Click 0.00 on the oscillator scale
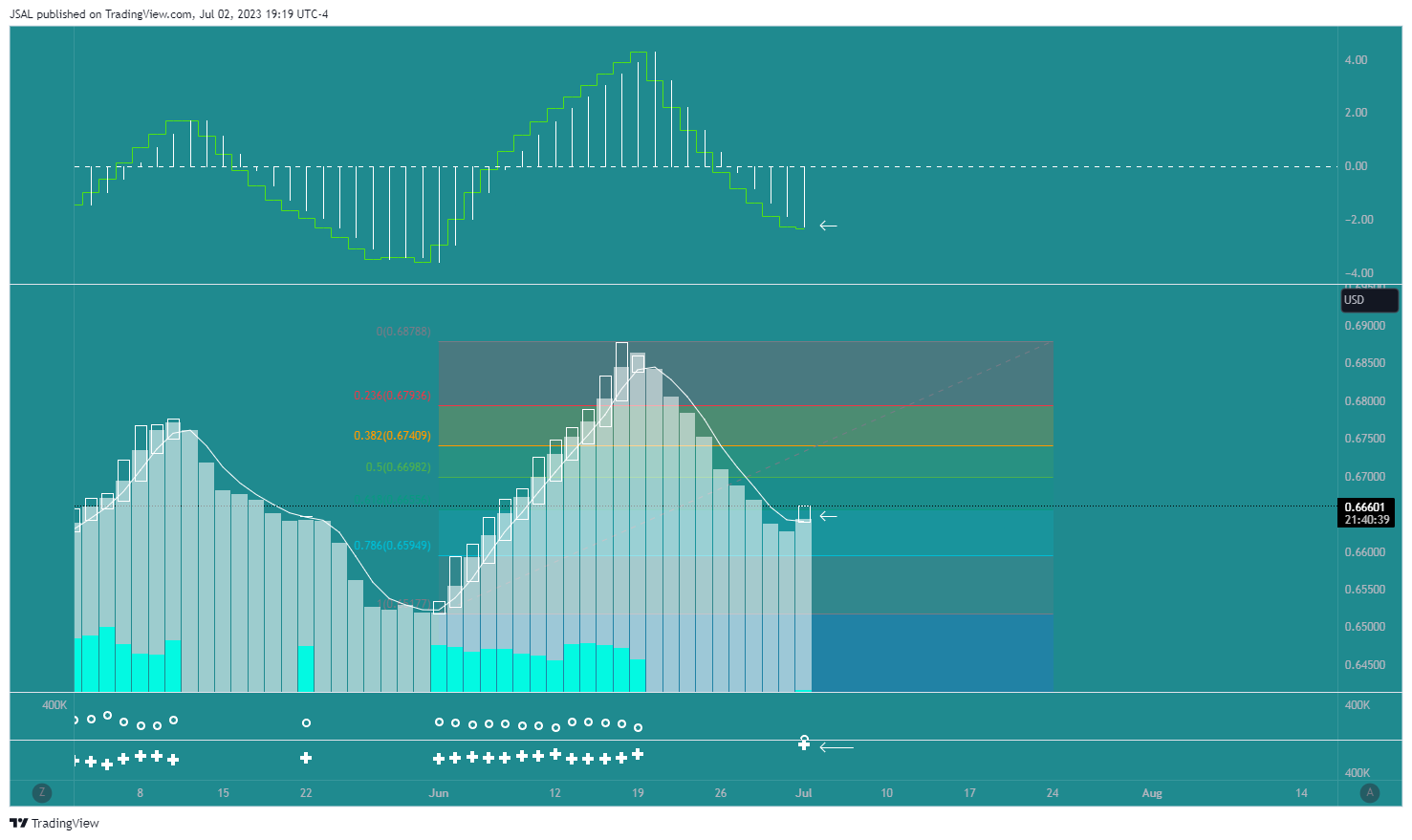Viewport: 1412px width, 840px height. [1356, 166]
